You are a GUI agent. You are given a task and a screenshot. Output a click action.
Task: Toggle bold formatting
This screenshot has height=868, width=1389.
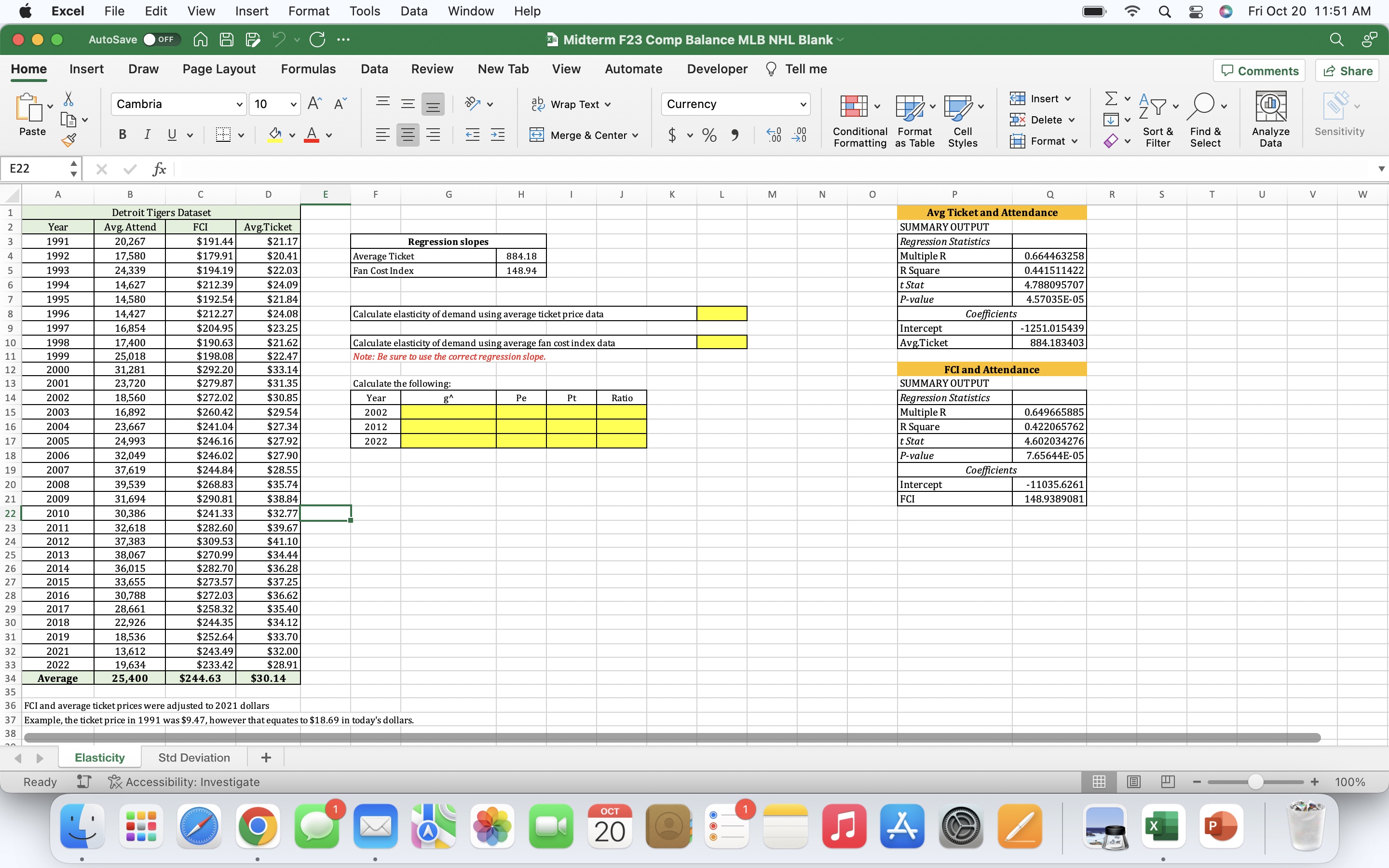pos(122,135)
